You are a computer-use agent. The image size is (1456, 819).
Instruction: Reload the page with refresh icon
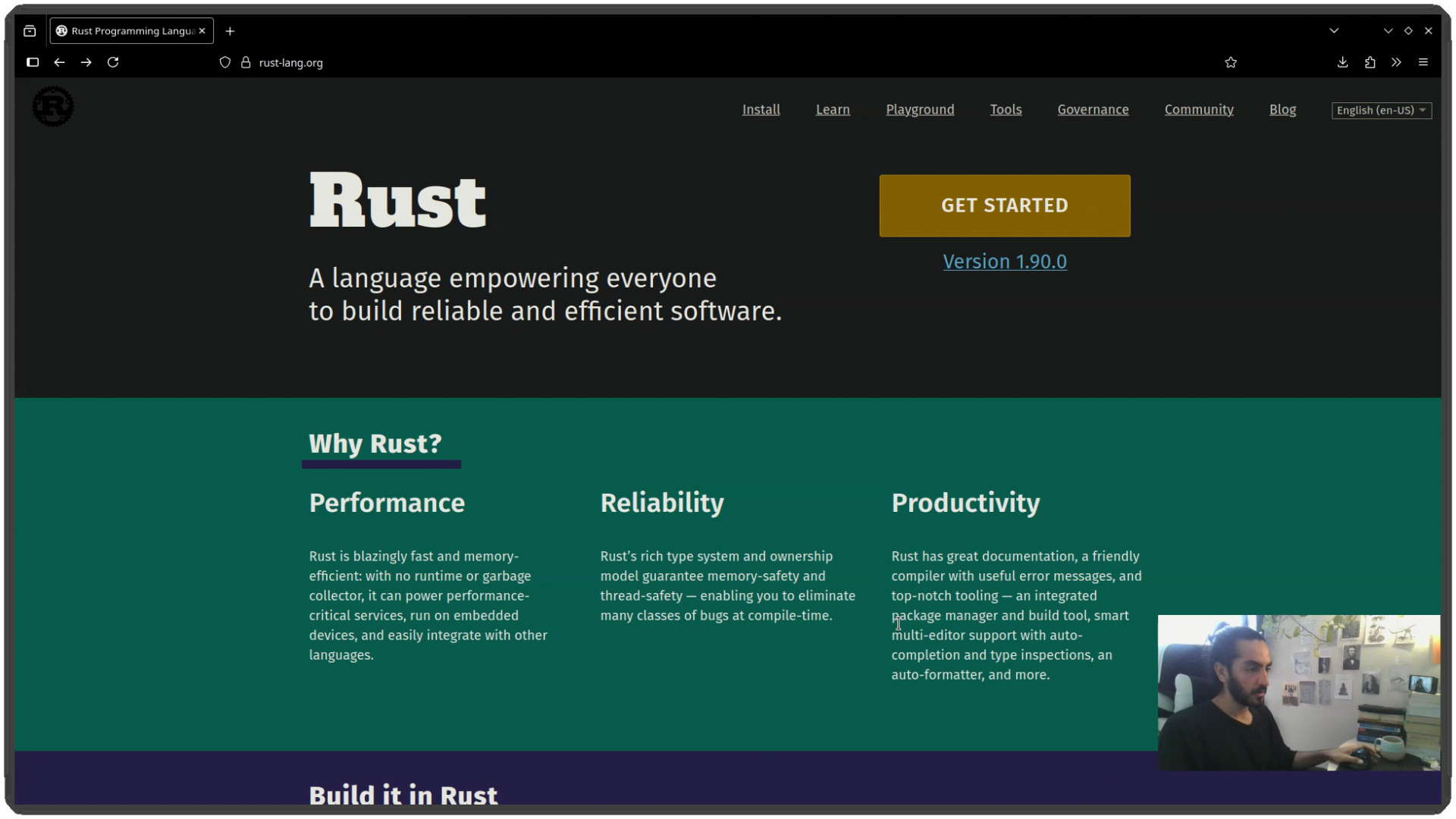click(113, 62)
